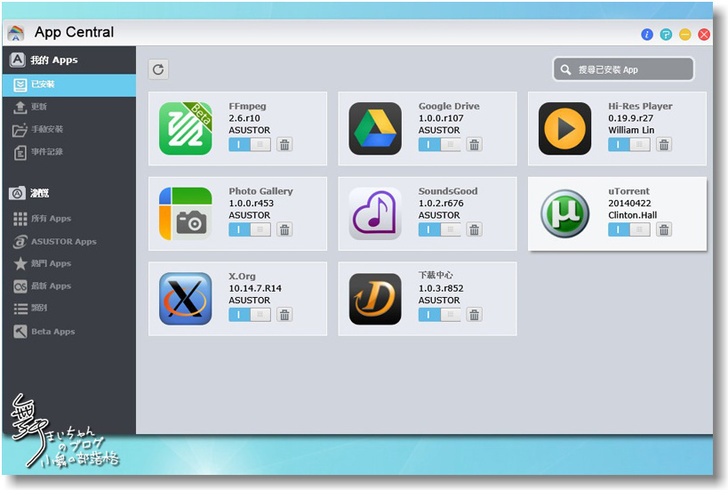Click the developer name William Lin

(631, 131)
